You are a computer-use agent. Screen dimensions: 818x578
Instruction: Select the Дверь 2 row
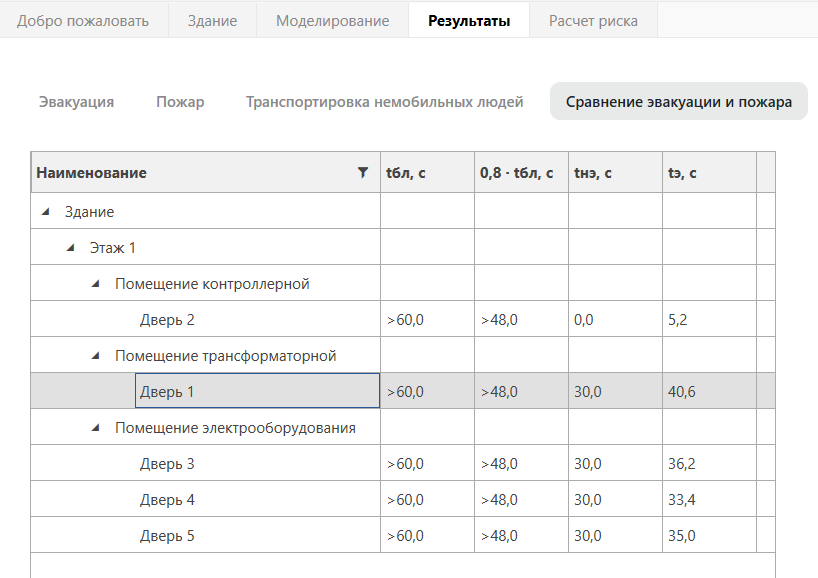click(403, 320)
